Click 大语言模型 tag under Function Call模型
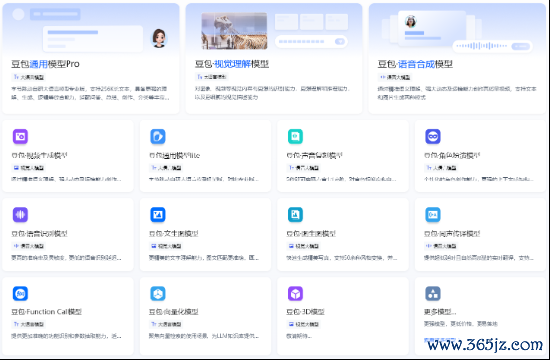This screenshot has width=550, height=360. click(x=29, y=324)
